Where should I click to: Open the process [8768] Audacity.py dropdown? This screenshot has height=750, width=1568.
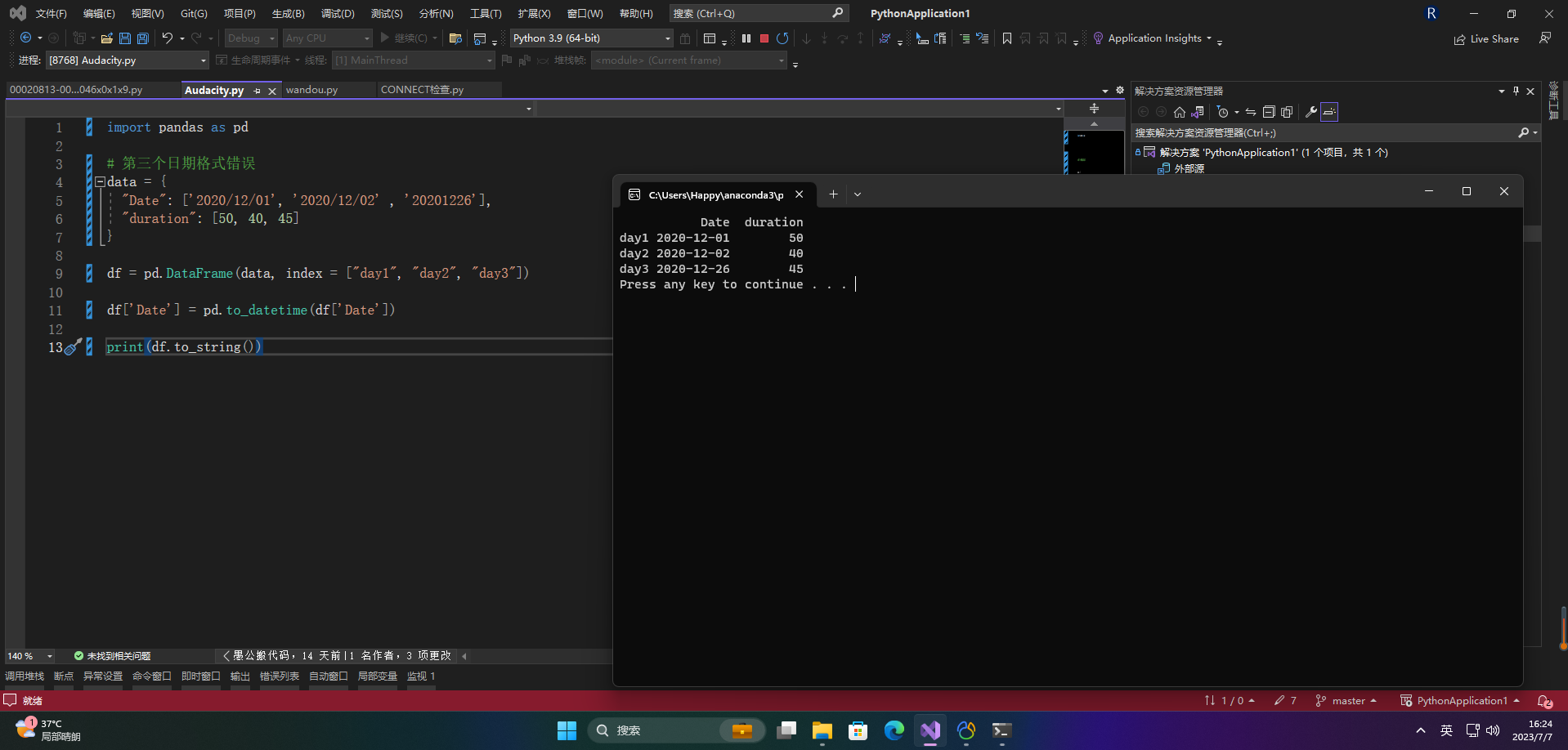[x=128, y=60]
